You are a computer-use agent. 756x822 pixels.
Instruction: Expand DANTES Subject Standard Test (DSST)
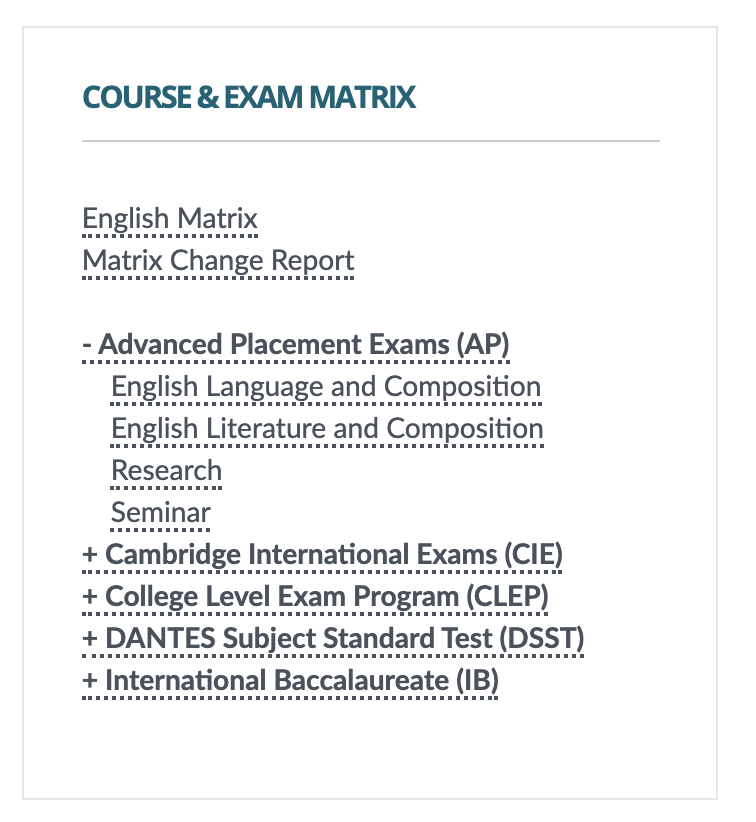point(333,639)
